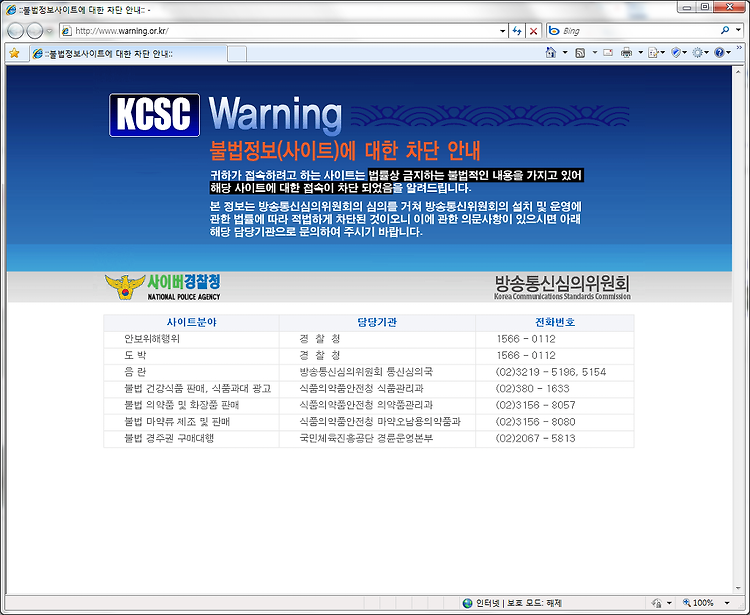Expand the zoom level dropdown arrow
Image resolution: width=750 pixels, height=615 pixels.
coord(727,603)
